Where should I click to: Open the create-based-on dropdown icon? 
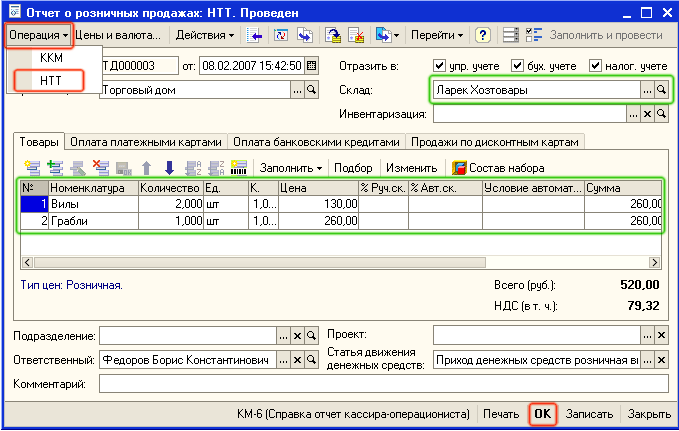388,35
